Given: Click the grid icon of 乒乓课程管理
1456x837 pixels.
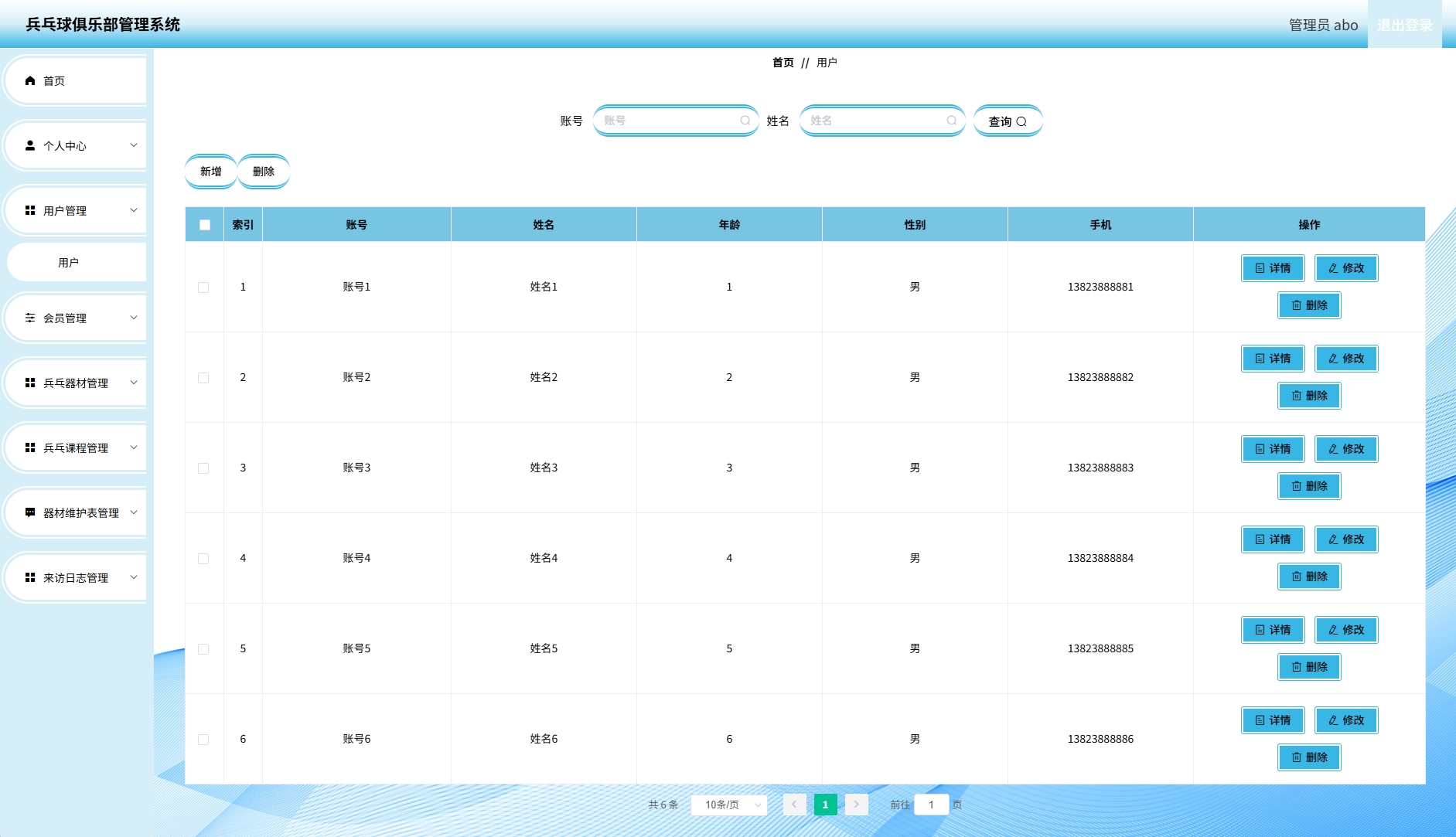Looking at the screenshot, I should [x=30, y=447].
